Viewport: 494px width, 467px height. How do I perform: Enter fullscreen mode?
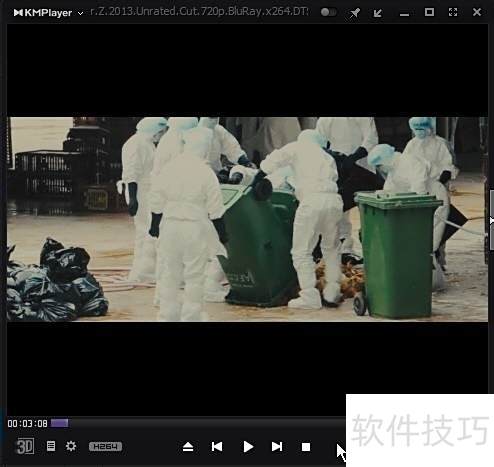453,12
